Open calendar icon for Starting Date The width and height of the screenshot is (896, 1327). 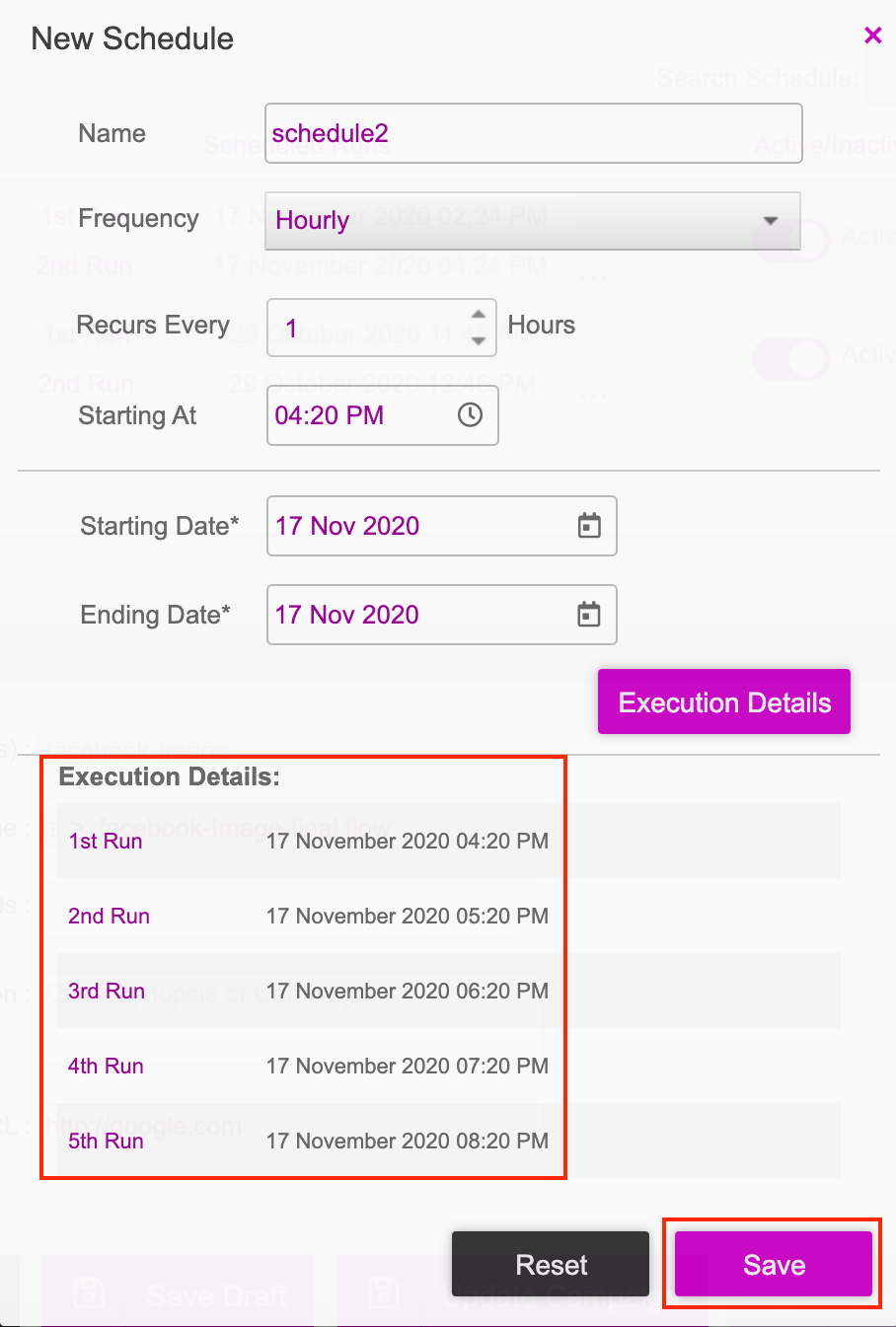coord(589,526)
